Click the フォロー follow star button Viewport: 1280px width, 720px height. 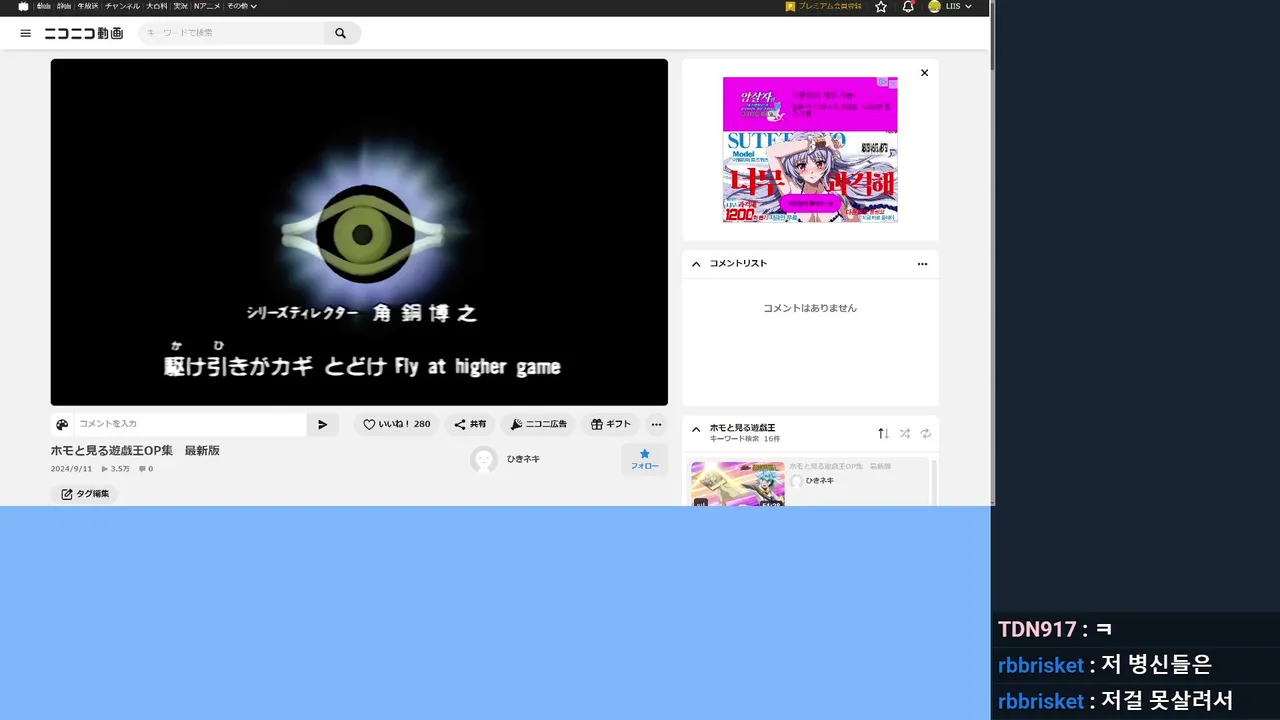pos(644,459)
